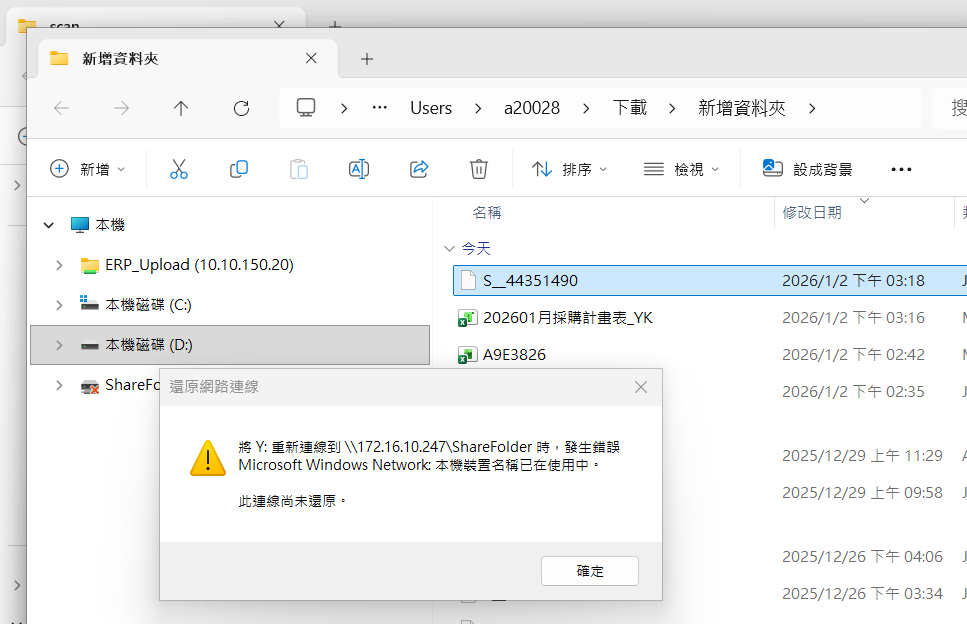Image resolution: width=967 pixels, height=624 pixels.
Task: Click 設成背景 (Set as background) button
Action: [x=808, y=169]
